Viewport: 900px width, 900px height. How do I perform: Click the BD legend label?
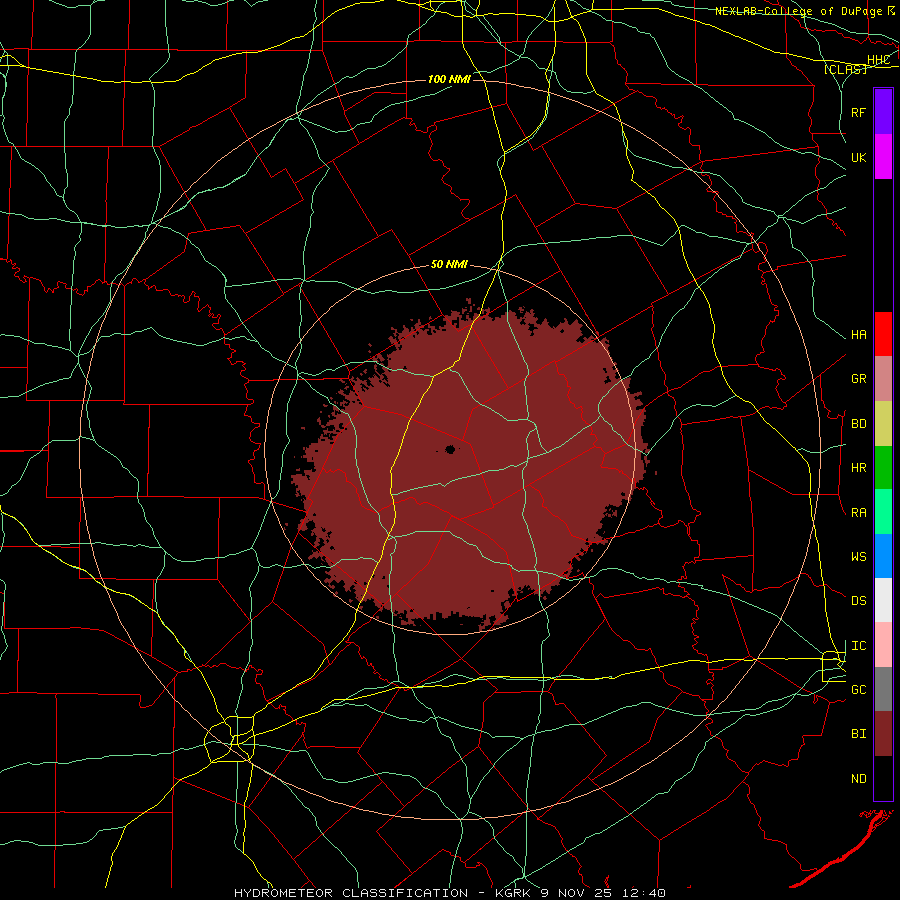click(x=858, y=424)
